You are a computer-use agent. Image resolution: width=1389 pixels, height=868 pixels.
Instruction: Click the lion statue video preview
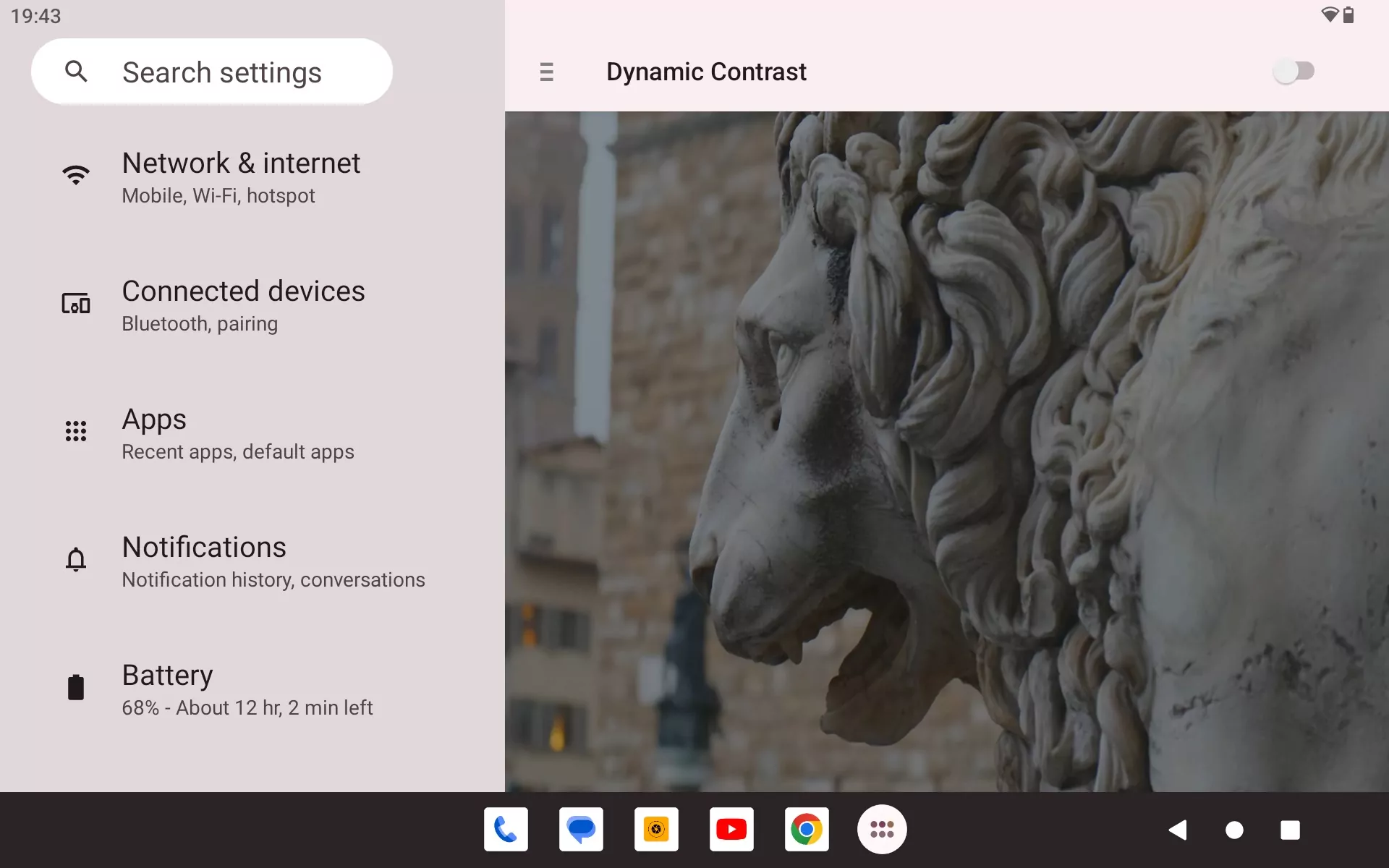pyautogui.click(x=947, y=451)
